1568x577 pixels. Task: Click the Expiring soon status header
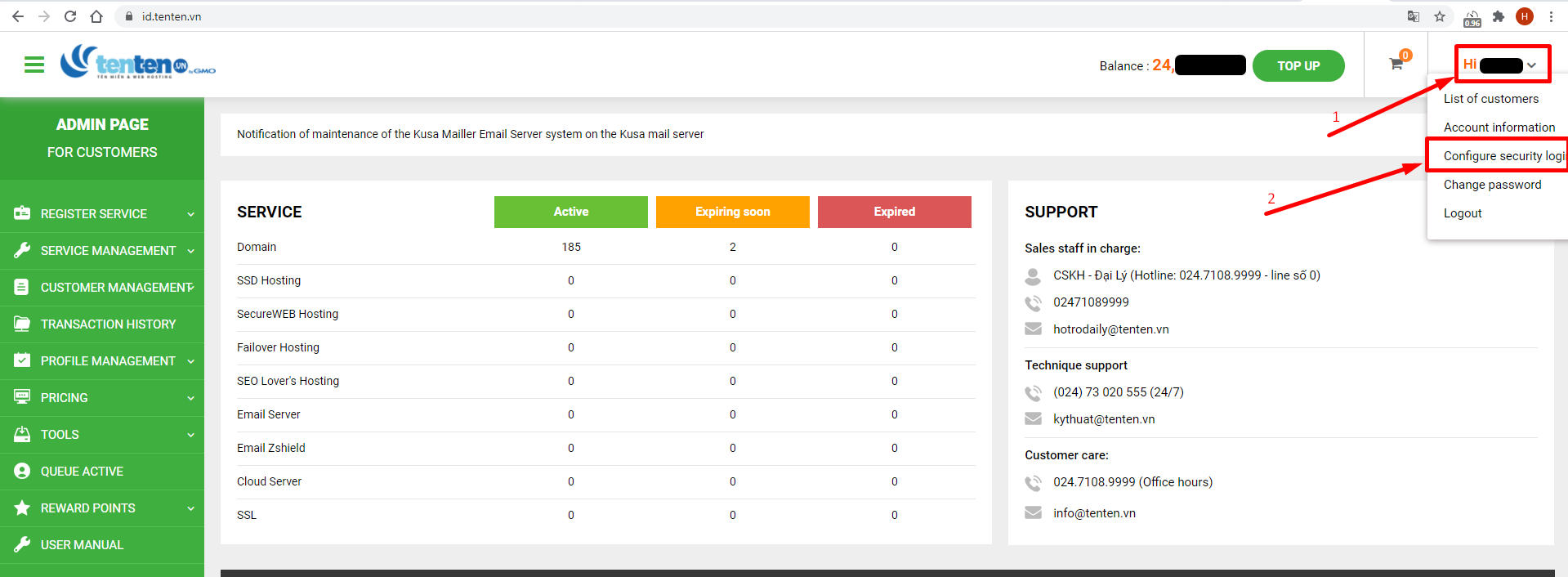point(733,212)
